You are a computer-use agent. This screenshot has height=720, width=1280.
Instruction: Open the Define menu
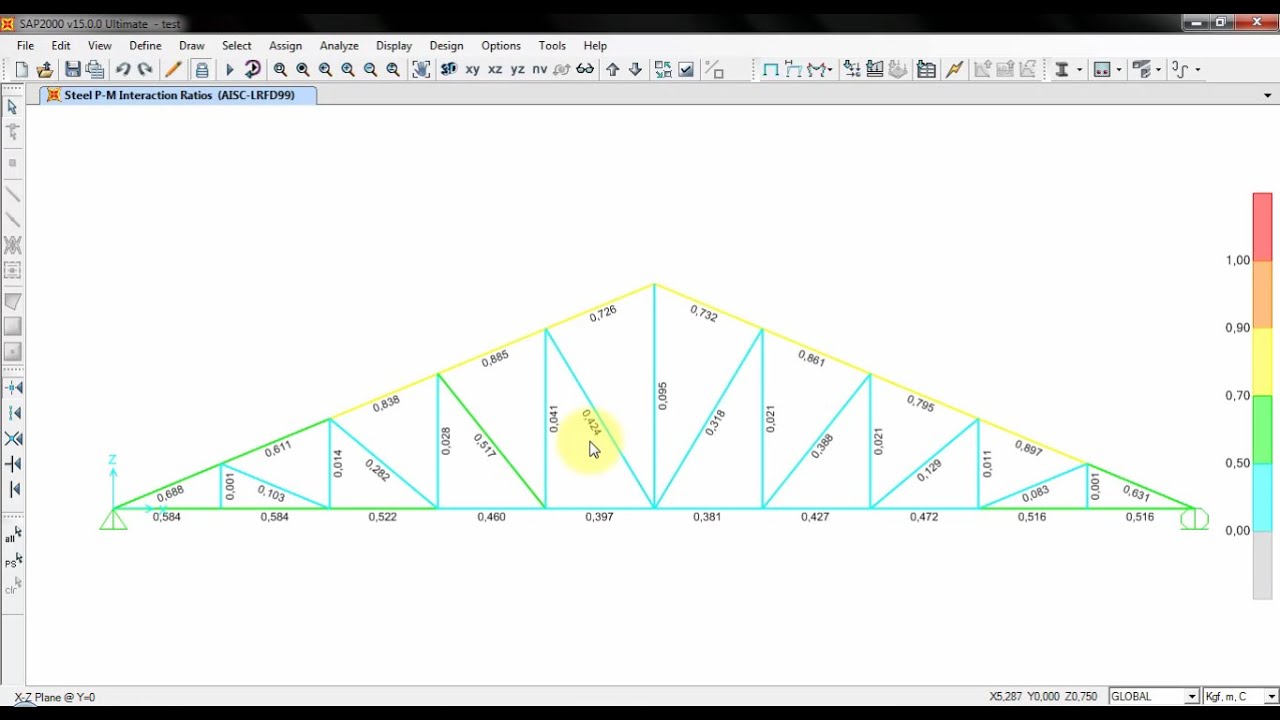click(145, 45)
